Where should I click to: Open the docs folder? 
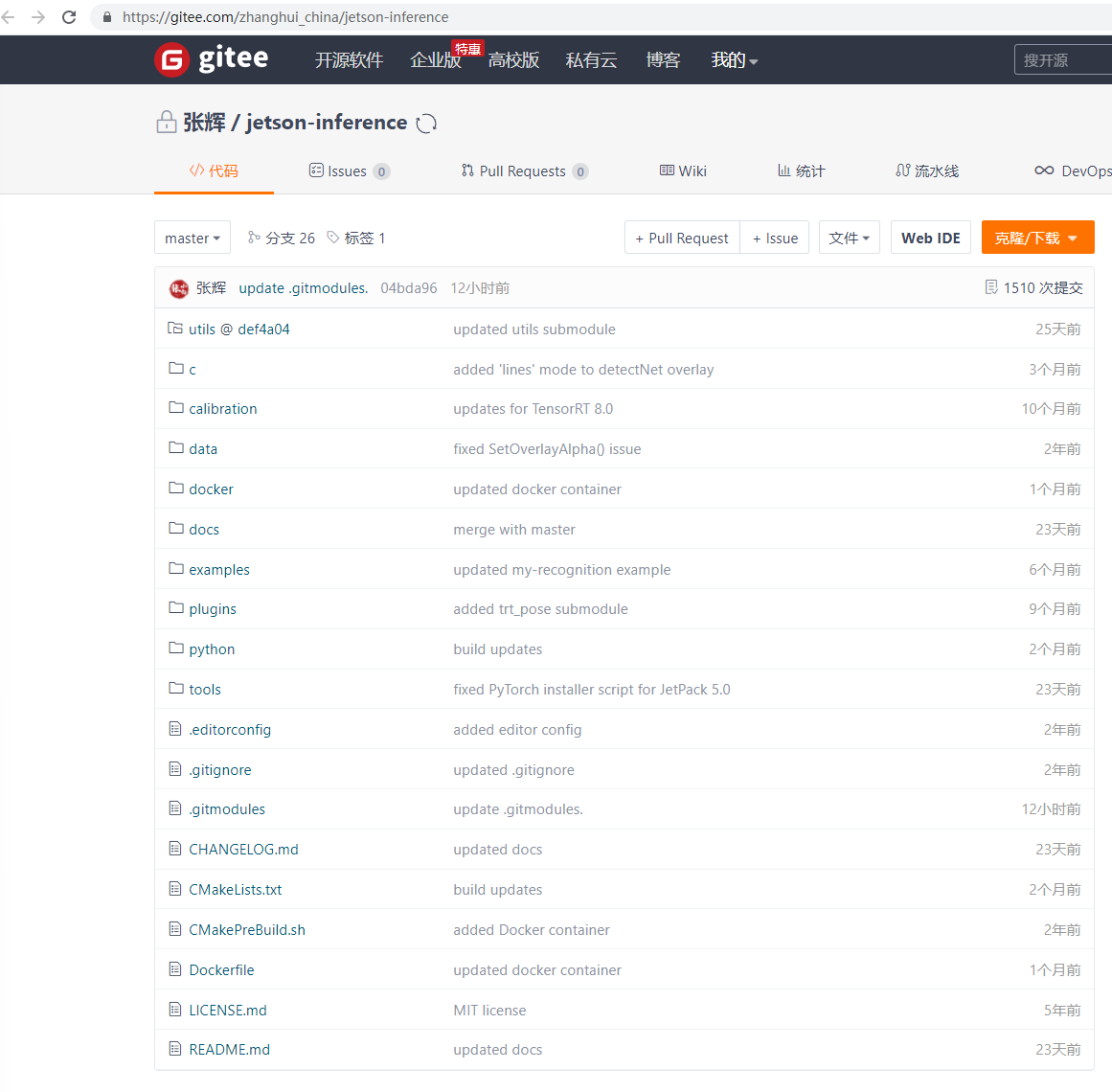click(204, 529)
